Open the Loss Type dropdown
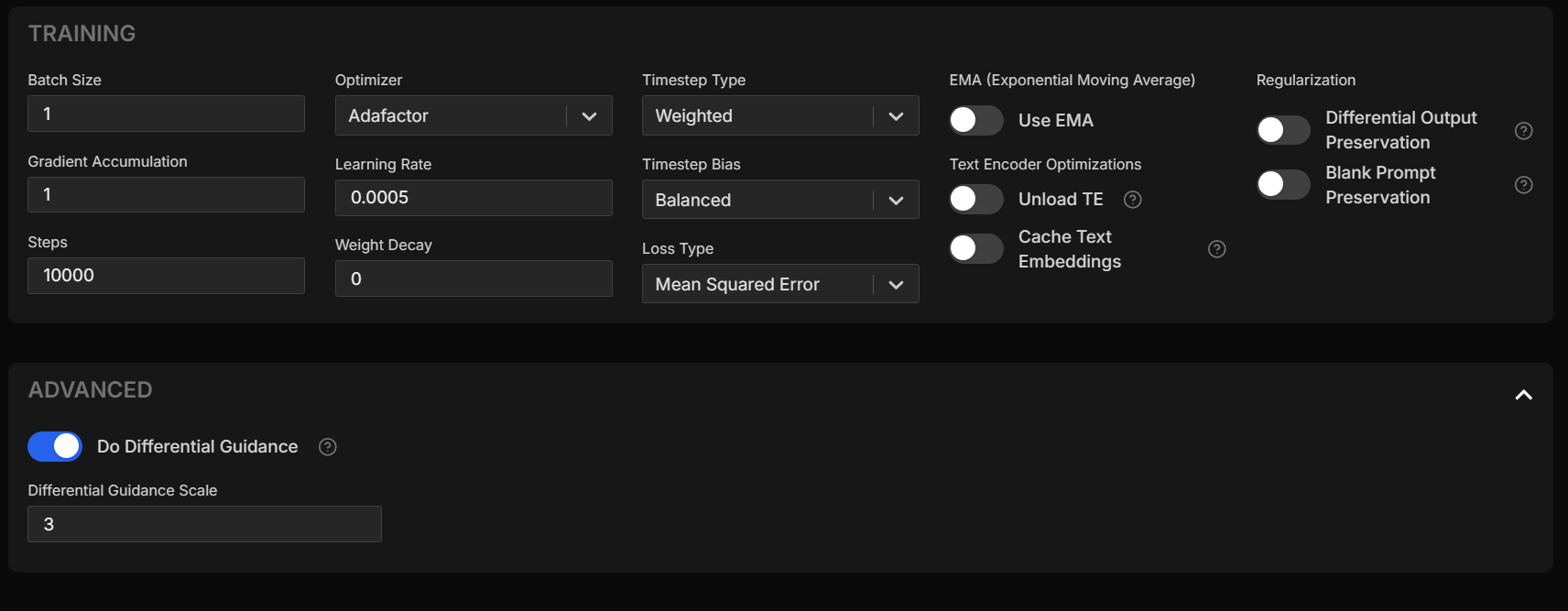Viewport: 1568px width, 611px height. [780, 285]
